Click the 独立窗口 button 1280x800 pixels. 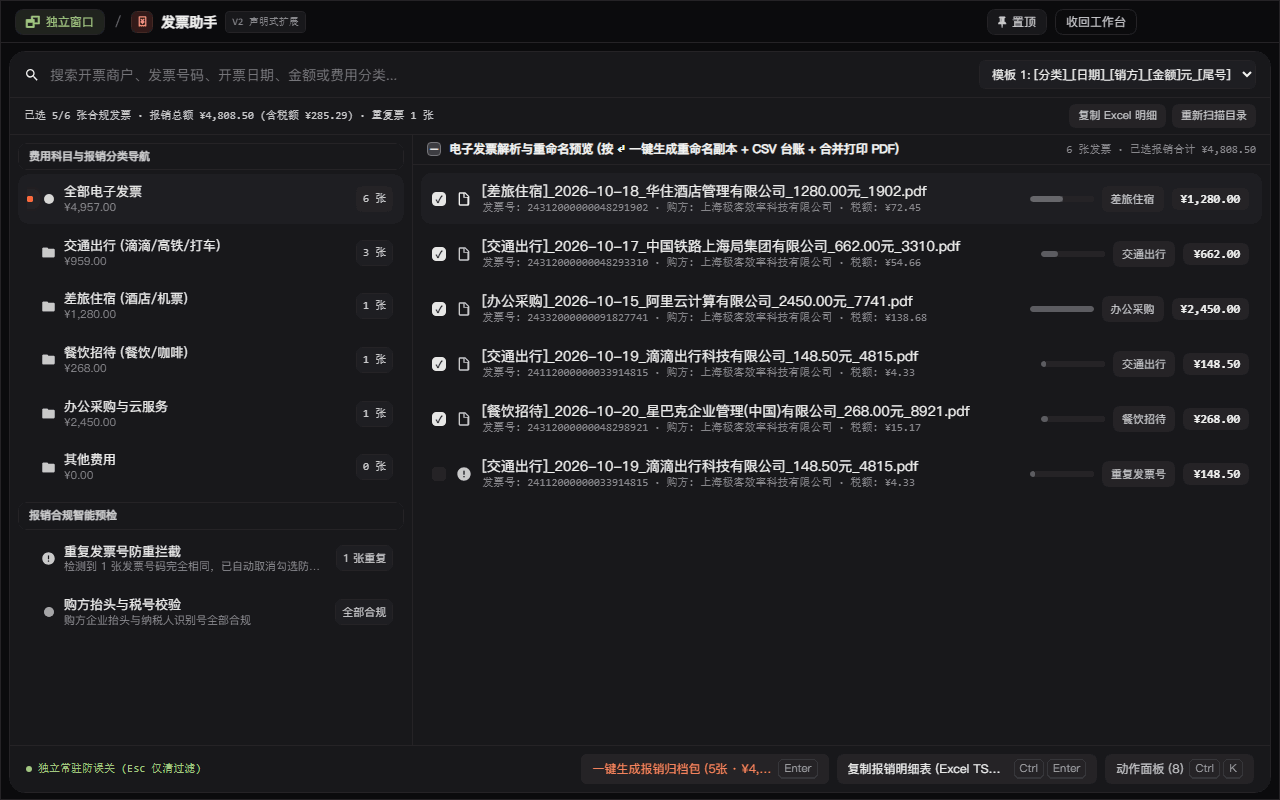point(60,22)
